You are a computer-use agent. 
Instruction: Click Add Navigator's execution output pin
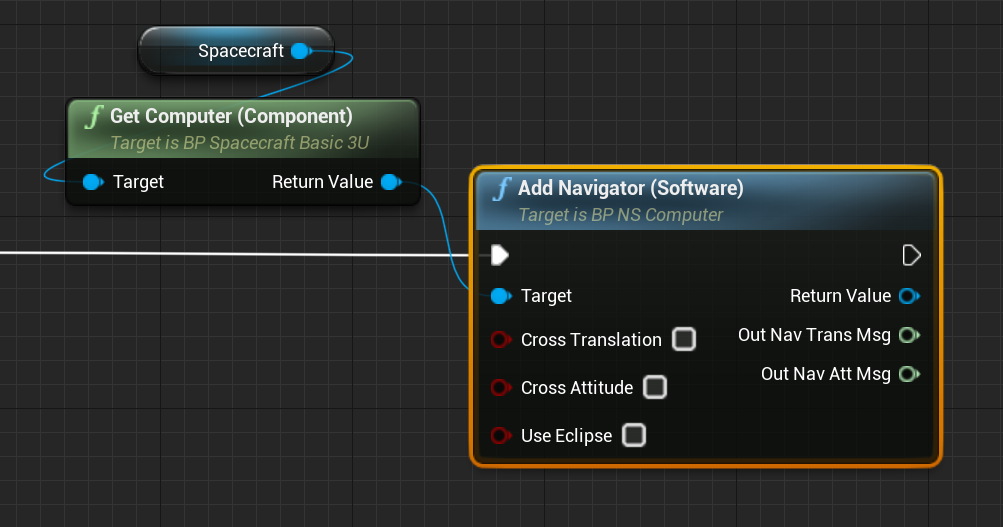pos(911,256)
